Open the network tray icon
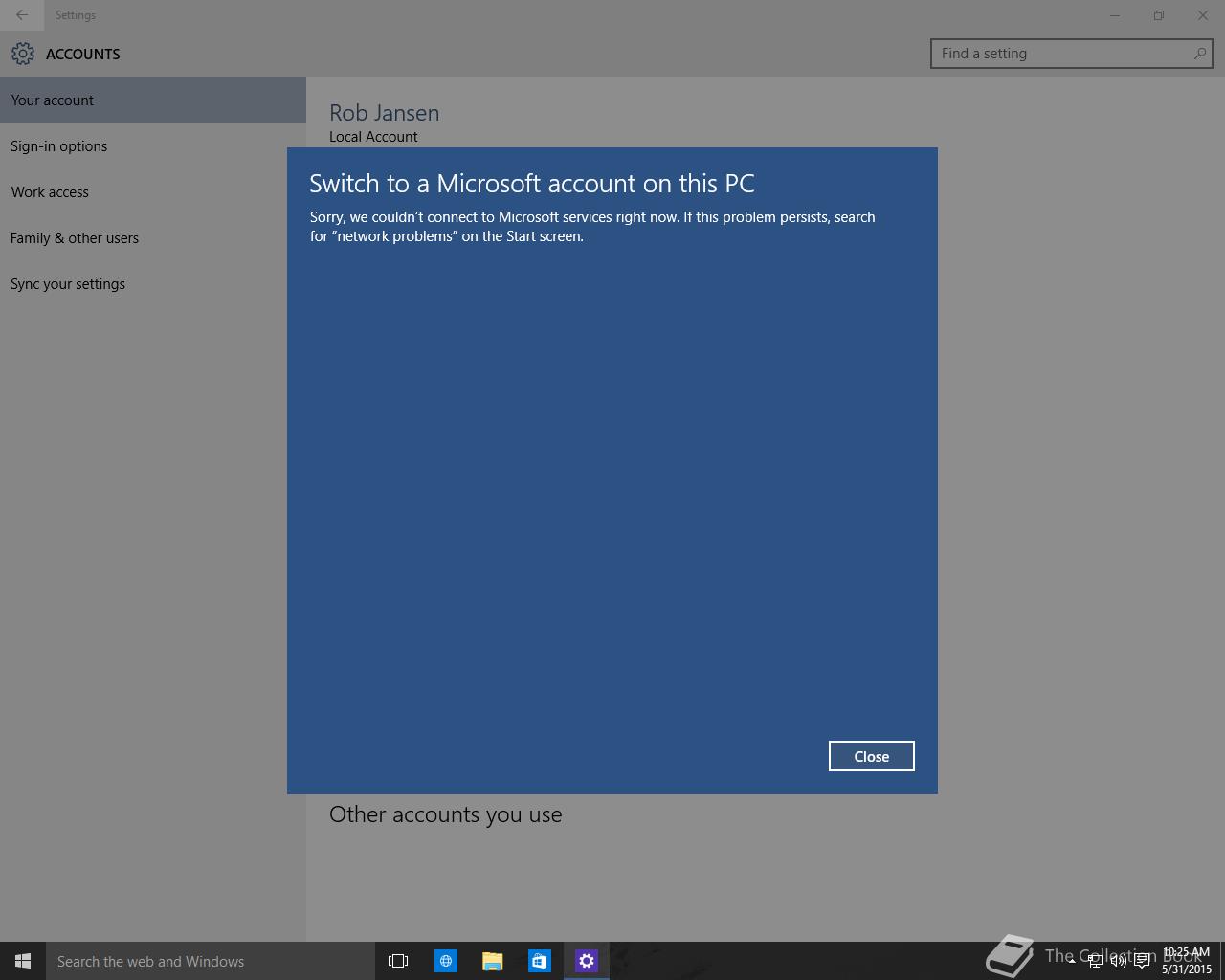1225x980 pixels. 1095,961
